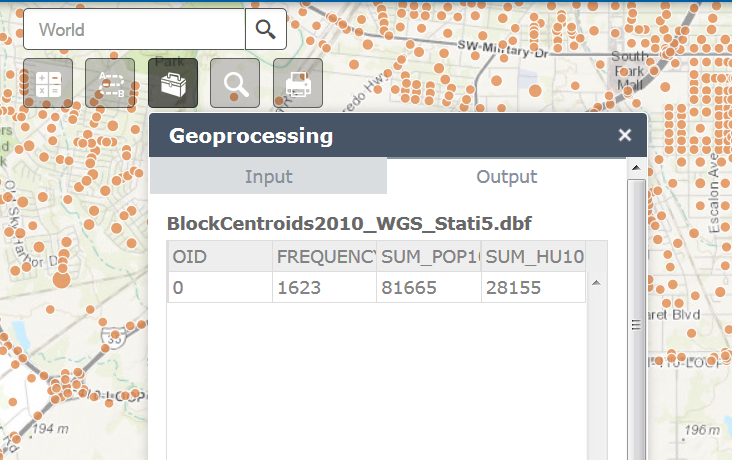Close the Geoprocessing panel
The width and height of the screenshot is (732, 460).
[625, 135]
